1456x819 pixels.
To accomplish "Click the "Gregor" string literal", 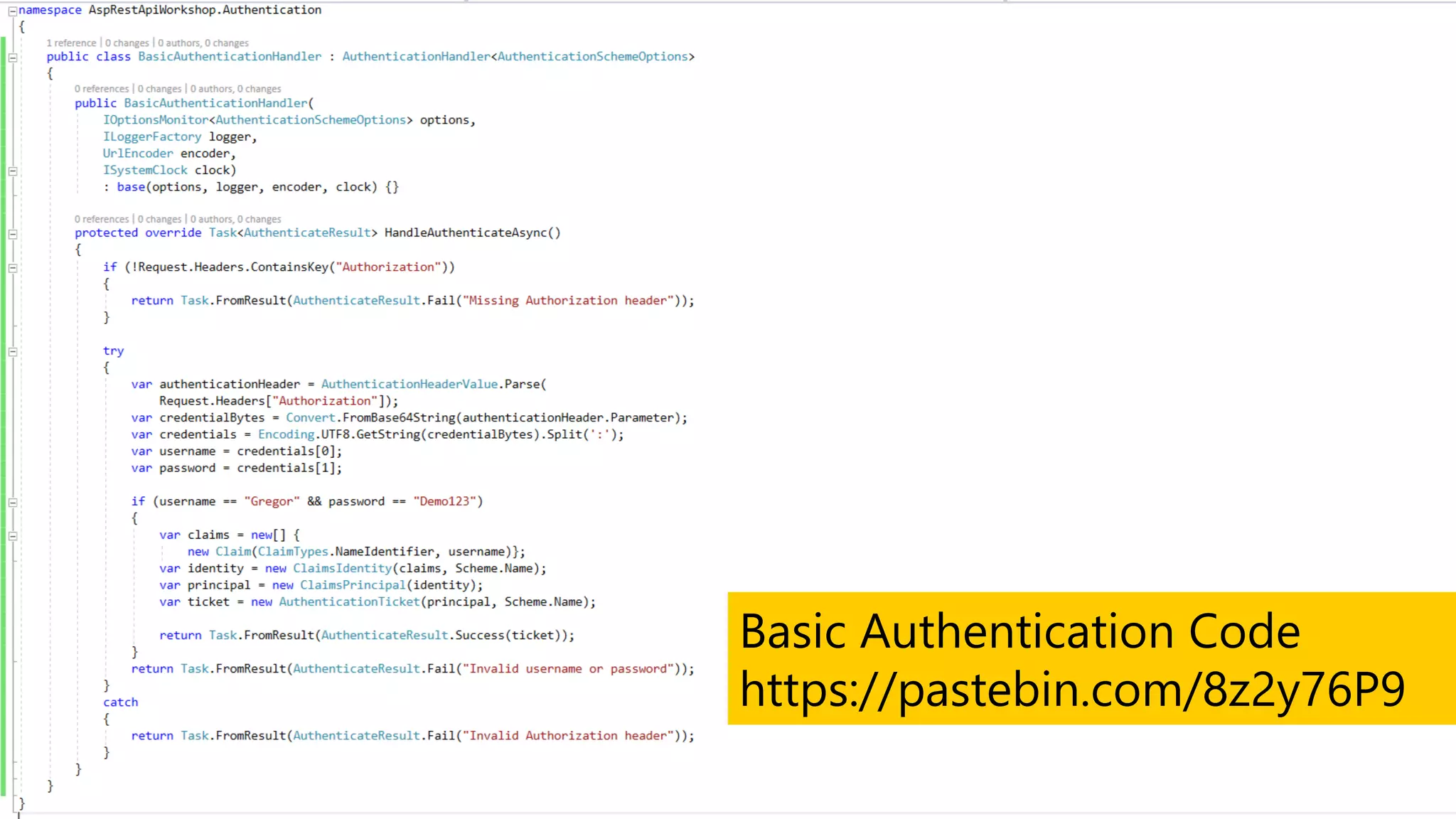I will [272, 502].
